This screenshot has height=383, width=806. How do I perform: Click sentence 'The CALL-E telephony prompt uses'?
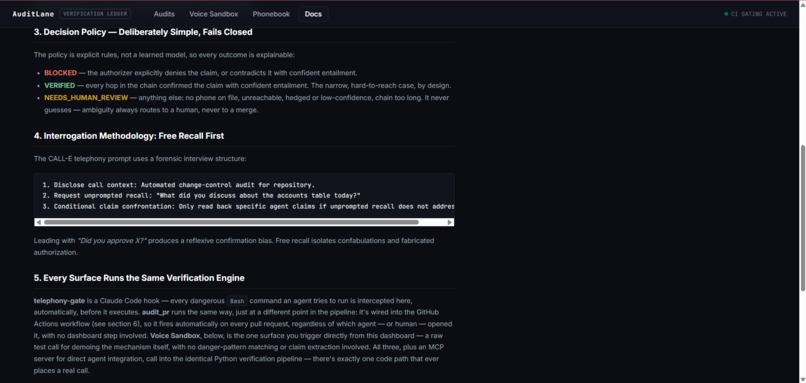[x=140, y=159]
